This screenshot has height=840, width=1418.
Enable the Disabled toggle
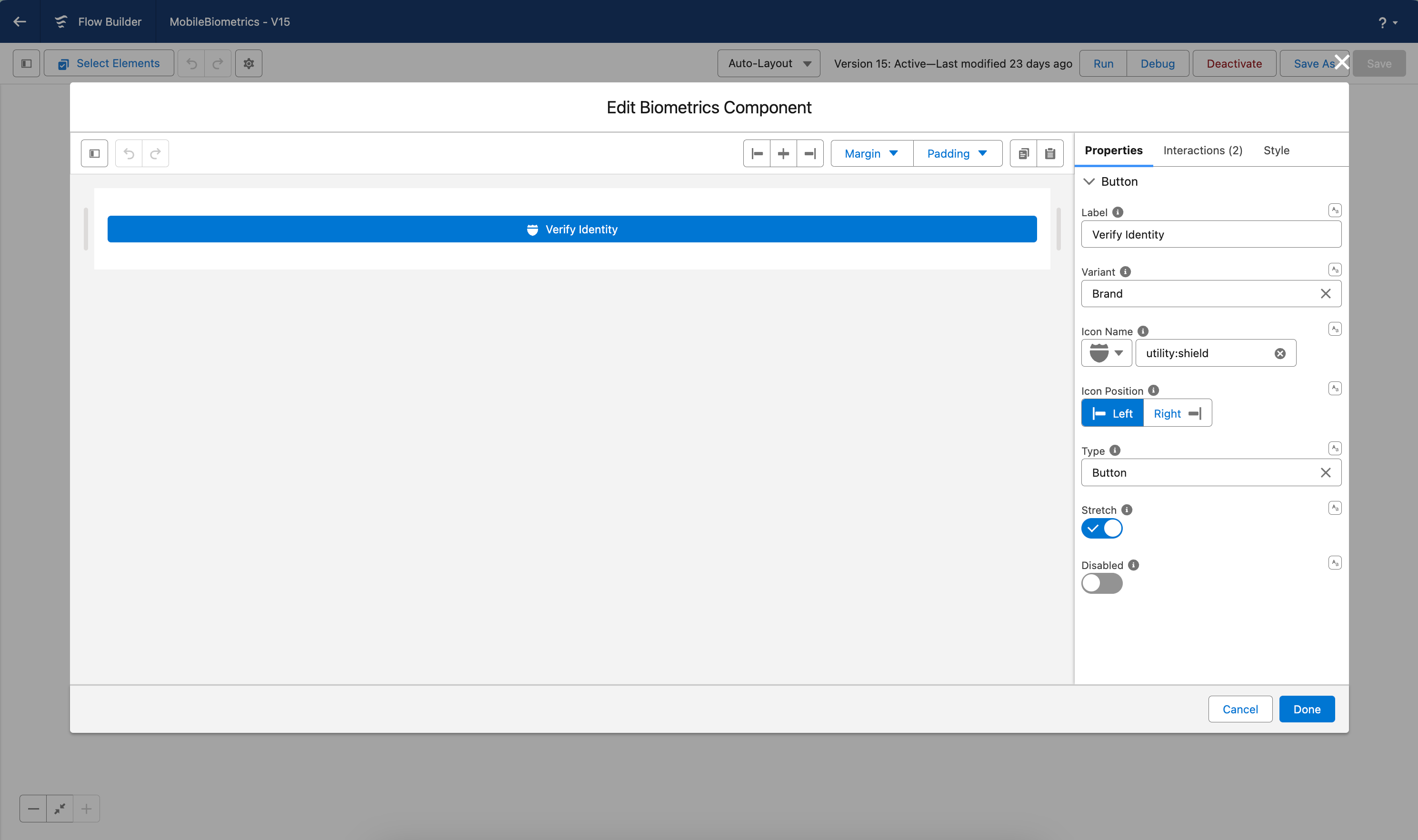coord(1101,583)
